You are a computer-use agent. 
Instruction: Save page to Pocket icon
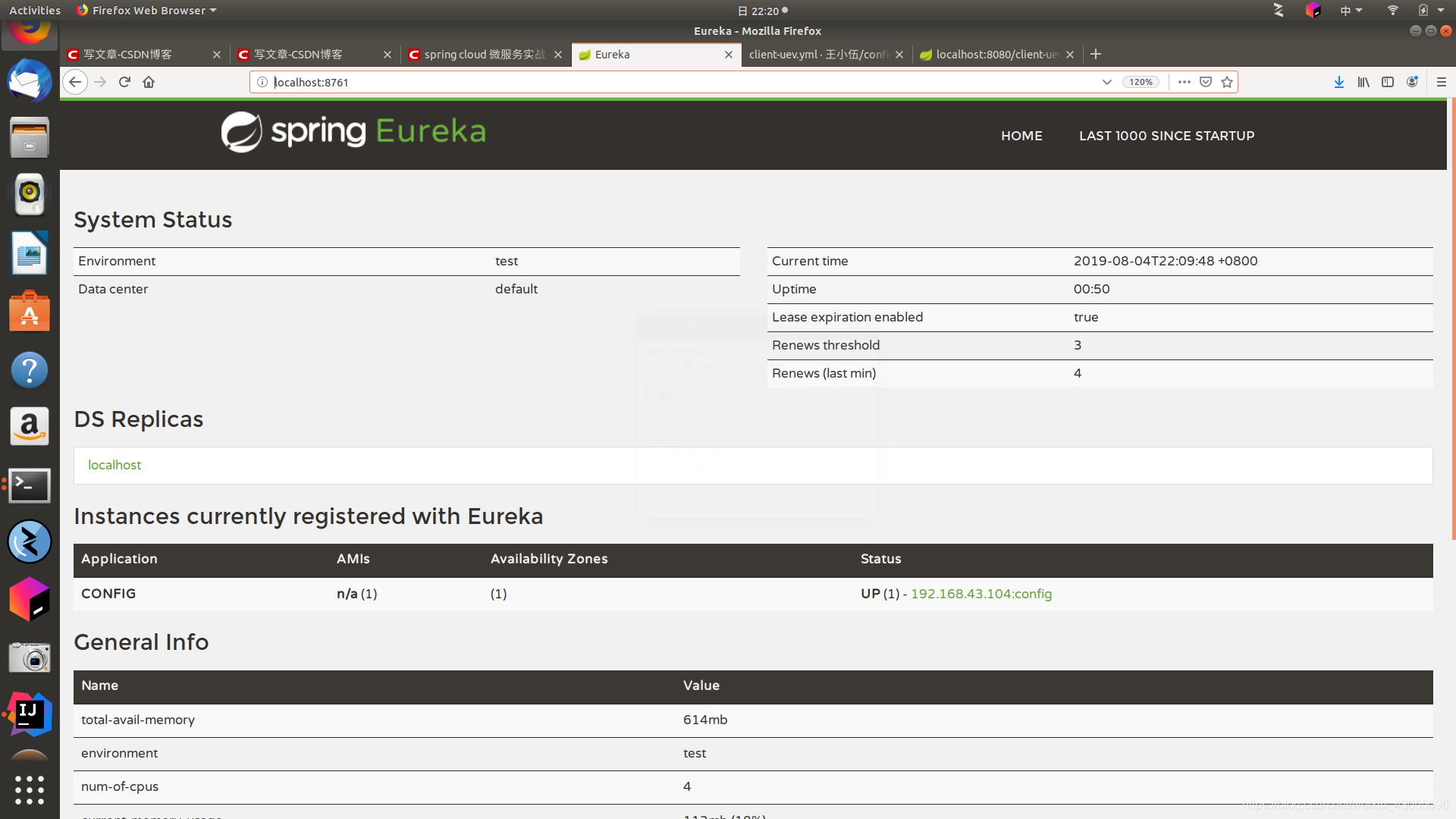pyautogui.click(x=1206, y=82)
